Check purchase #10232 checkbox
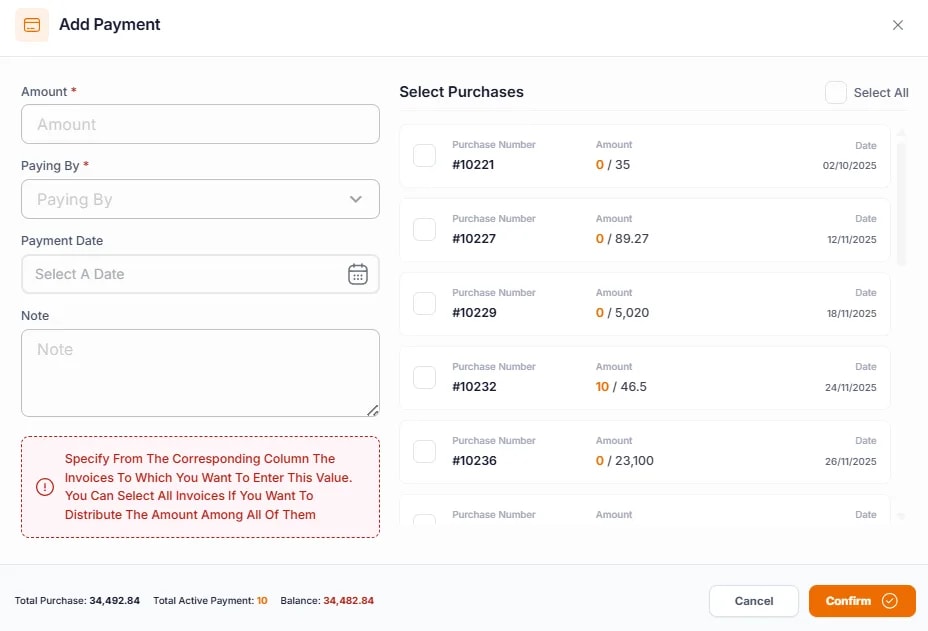 [x=424, y=377]
